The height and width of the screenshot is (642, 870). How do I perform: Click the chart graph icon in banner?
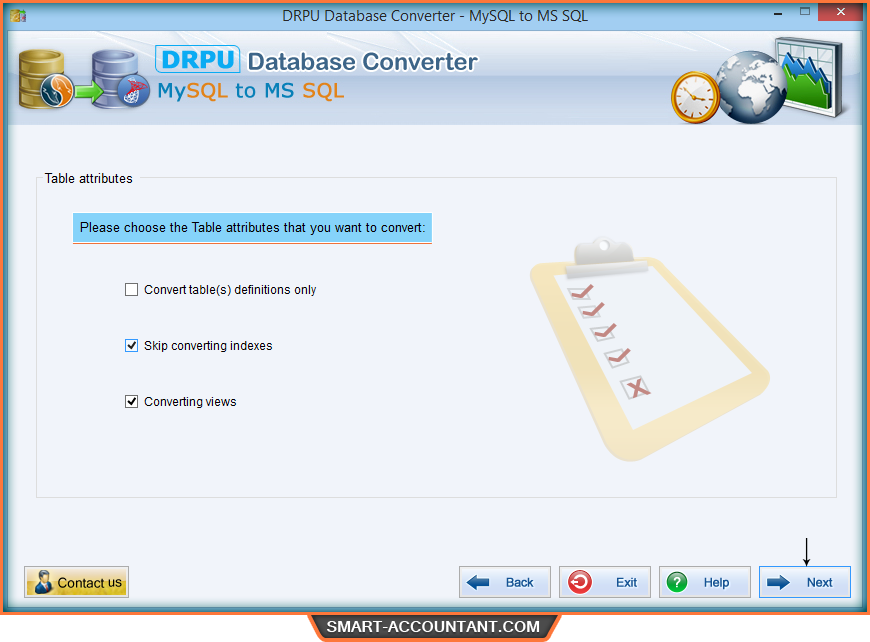coord(810,77)
